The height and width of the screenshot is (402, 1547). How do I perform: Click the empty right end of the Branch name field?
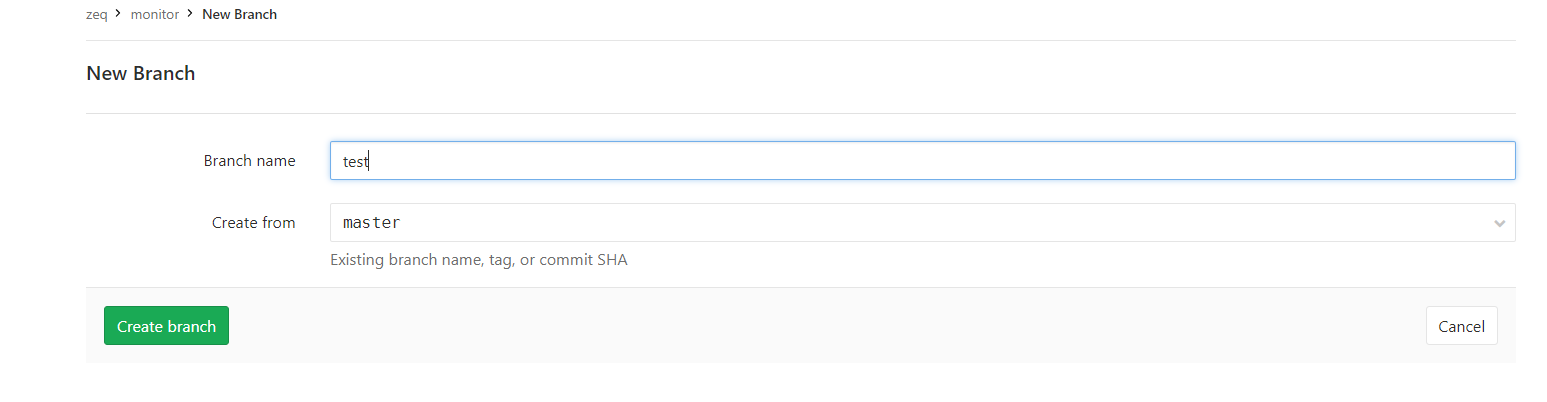tap(1400, 161)
